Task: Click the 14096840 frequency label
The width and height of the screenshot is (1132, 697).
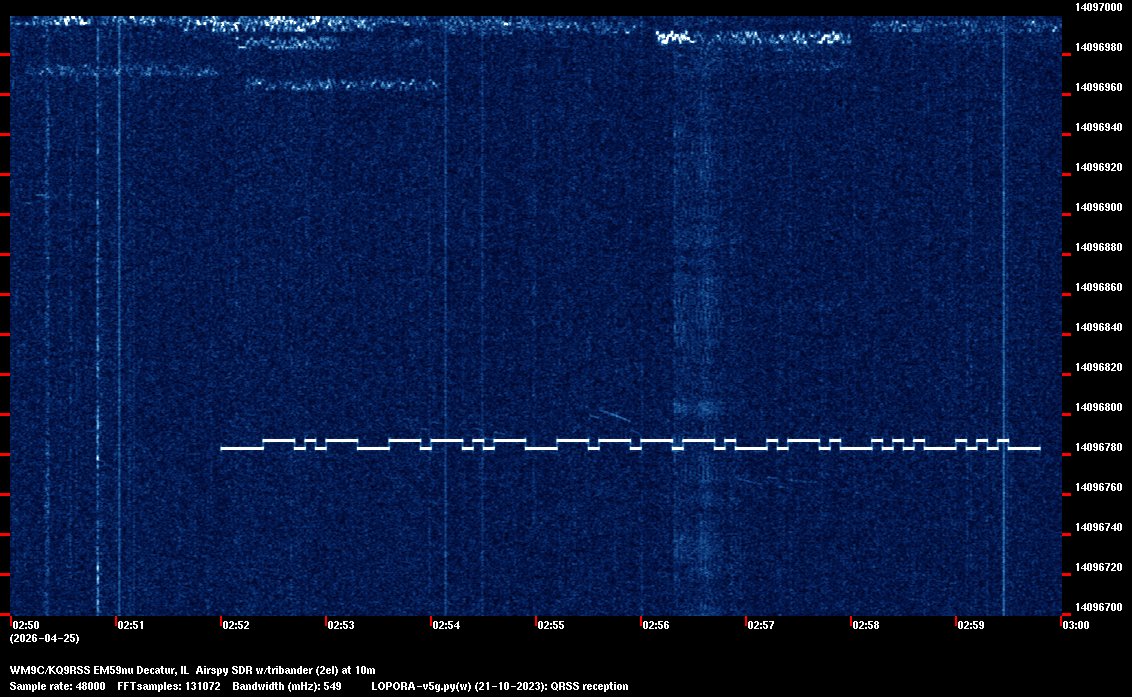Action: [1098, 327]
